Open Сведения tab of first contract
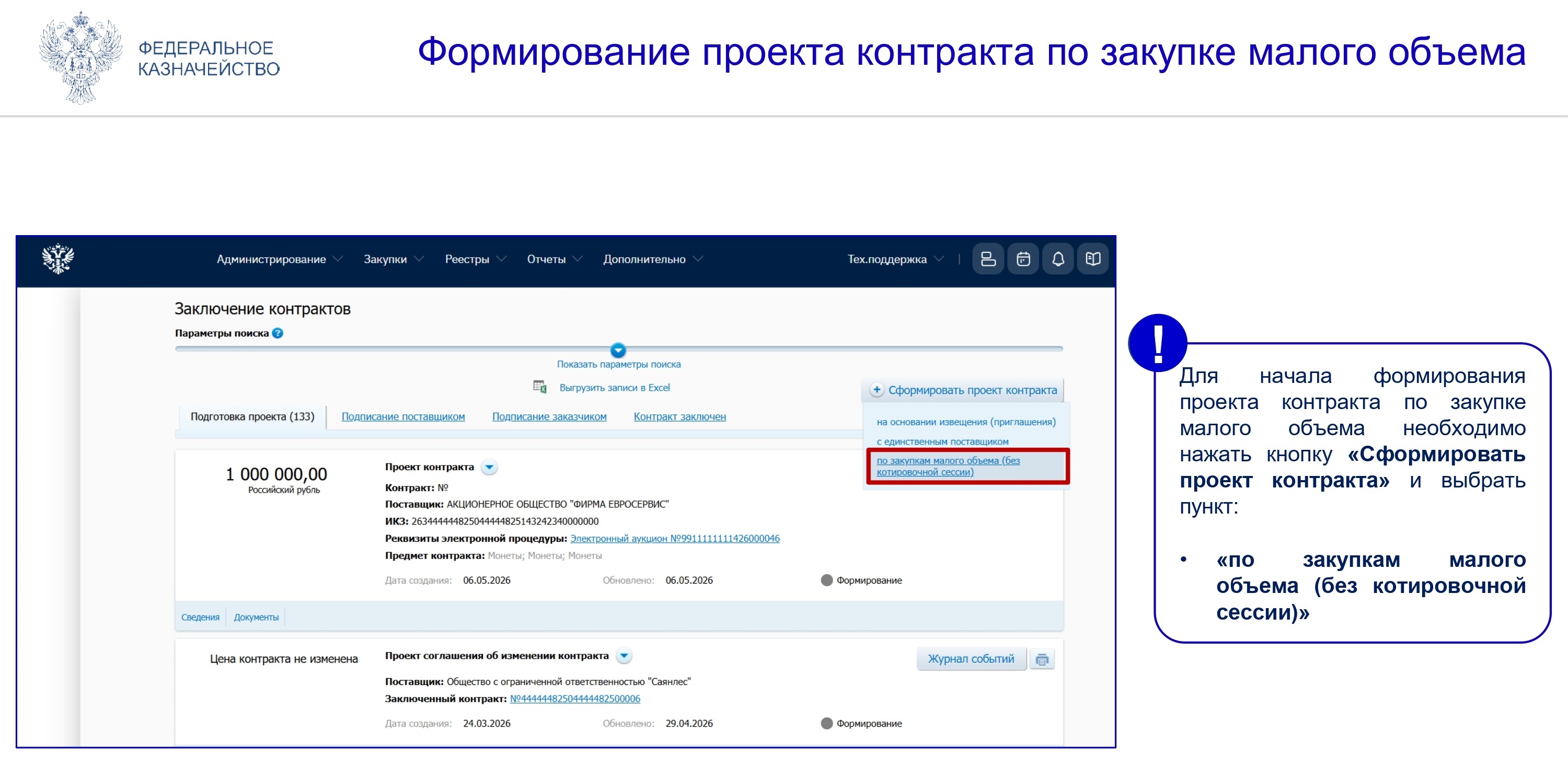The width and height of the screenshot is (1568, 768). (200, 617)
